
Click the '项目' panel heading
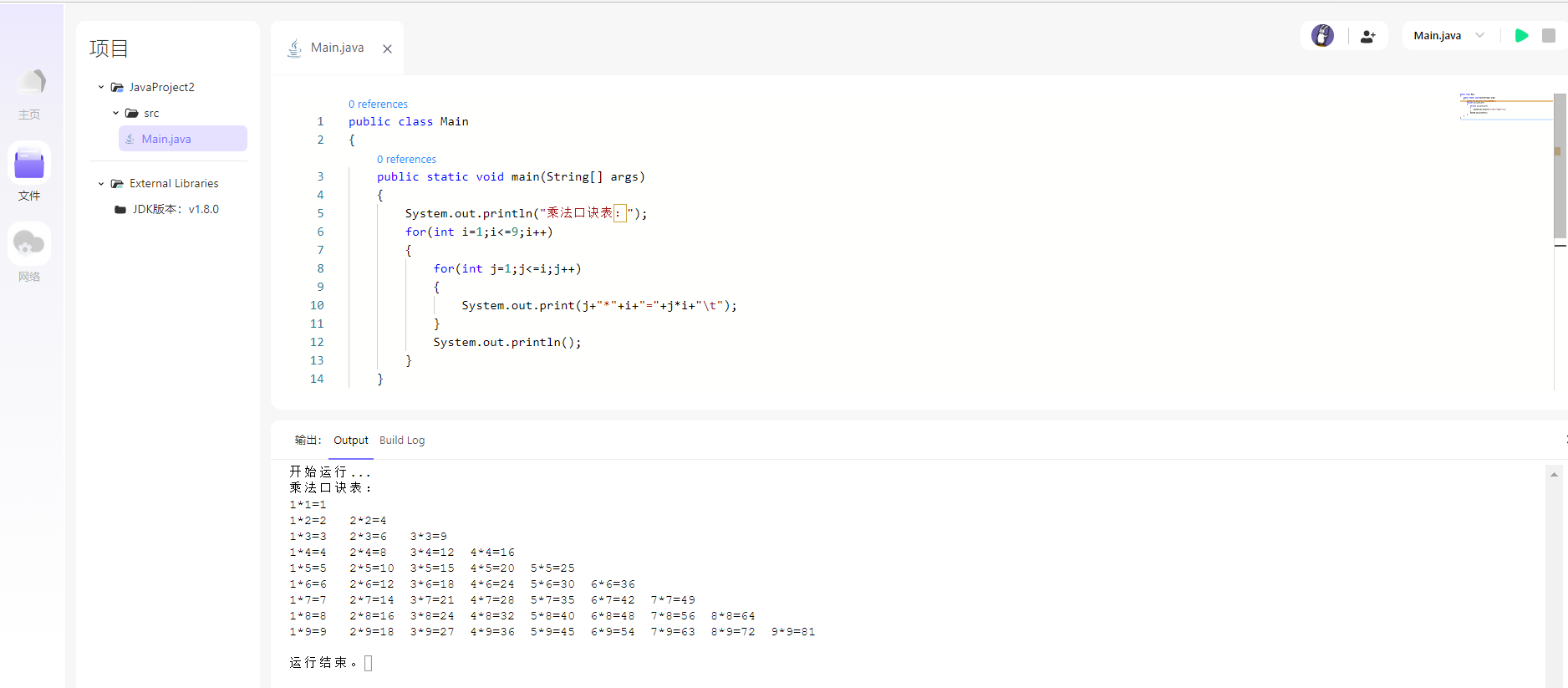pos(109,48)
